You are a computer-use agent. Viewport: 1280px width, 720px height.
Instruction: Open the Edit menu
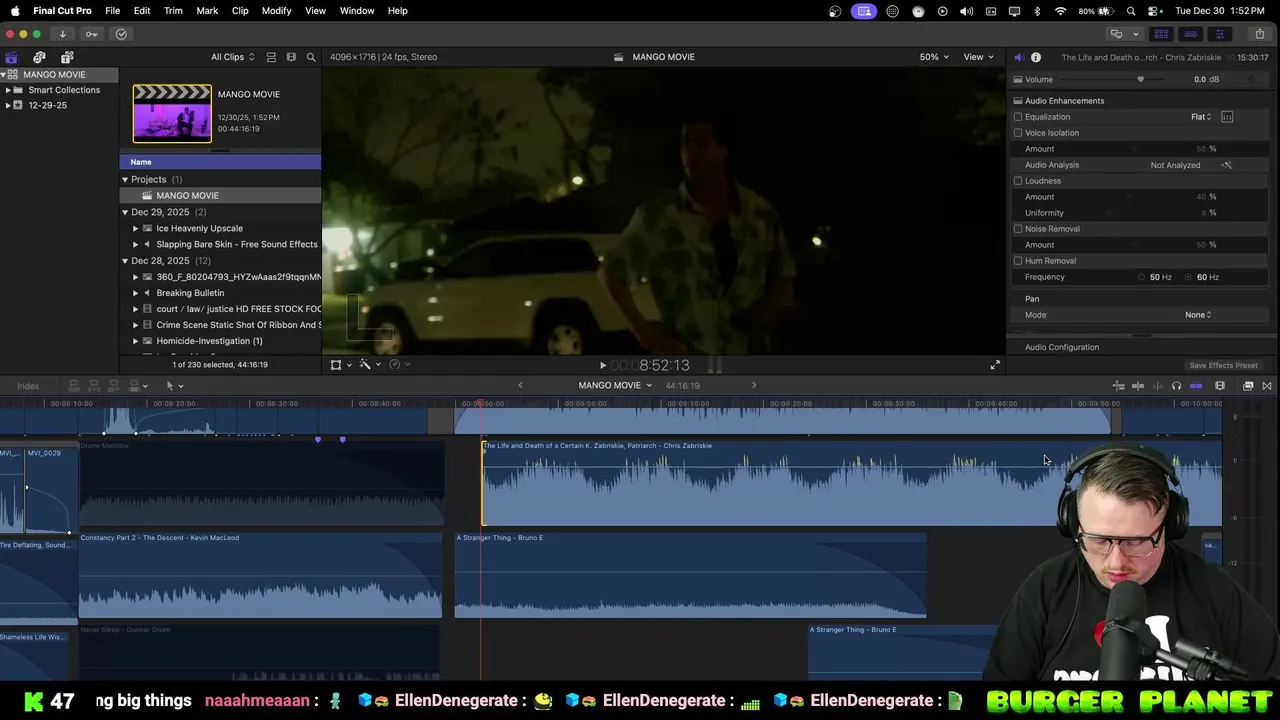[142, 11]
